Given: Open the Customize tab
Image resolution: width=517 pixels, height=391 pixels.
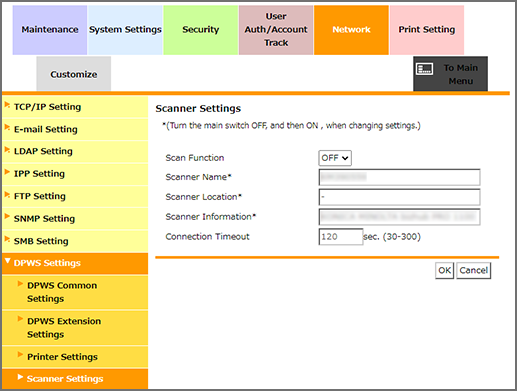Looking at the screenshot, I should pyautogui.click(x=74, y=74).
